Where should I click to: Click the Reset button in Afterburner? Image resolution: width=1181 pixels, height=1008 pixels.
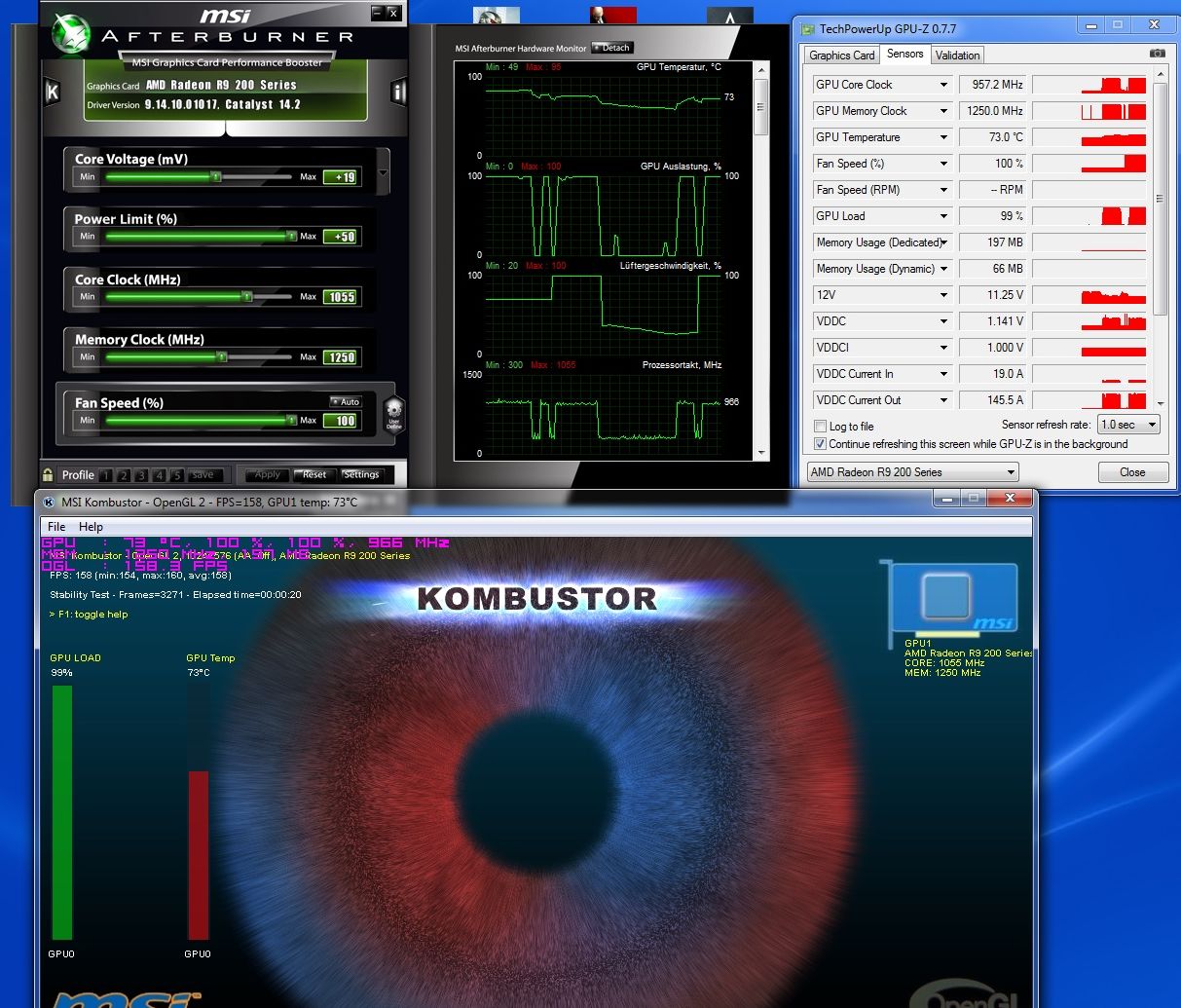point(314,475)
